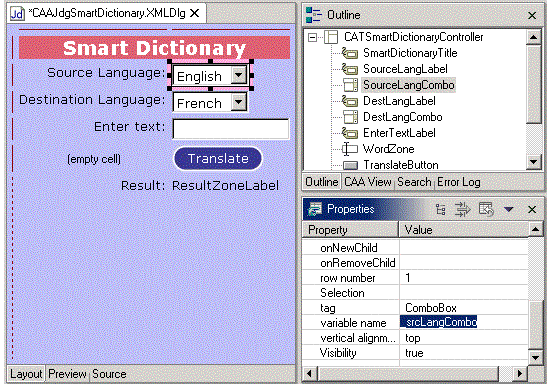Click Outline scrollbar up arrow
The image size is (547, 384).
click(x=533, y=37)
